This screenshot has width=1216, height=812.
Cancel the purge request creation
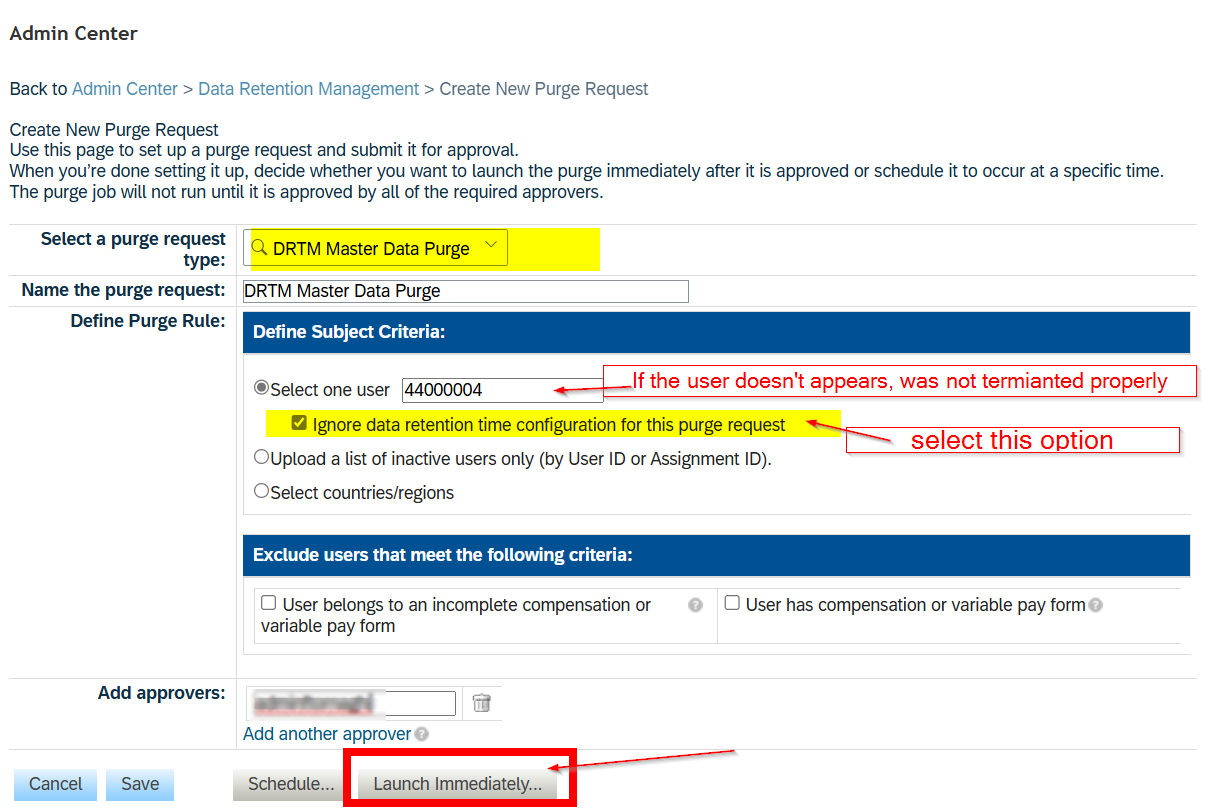pyautogui.click(x=56, y=785)
